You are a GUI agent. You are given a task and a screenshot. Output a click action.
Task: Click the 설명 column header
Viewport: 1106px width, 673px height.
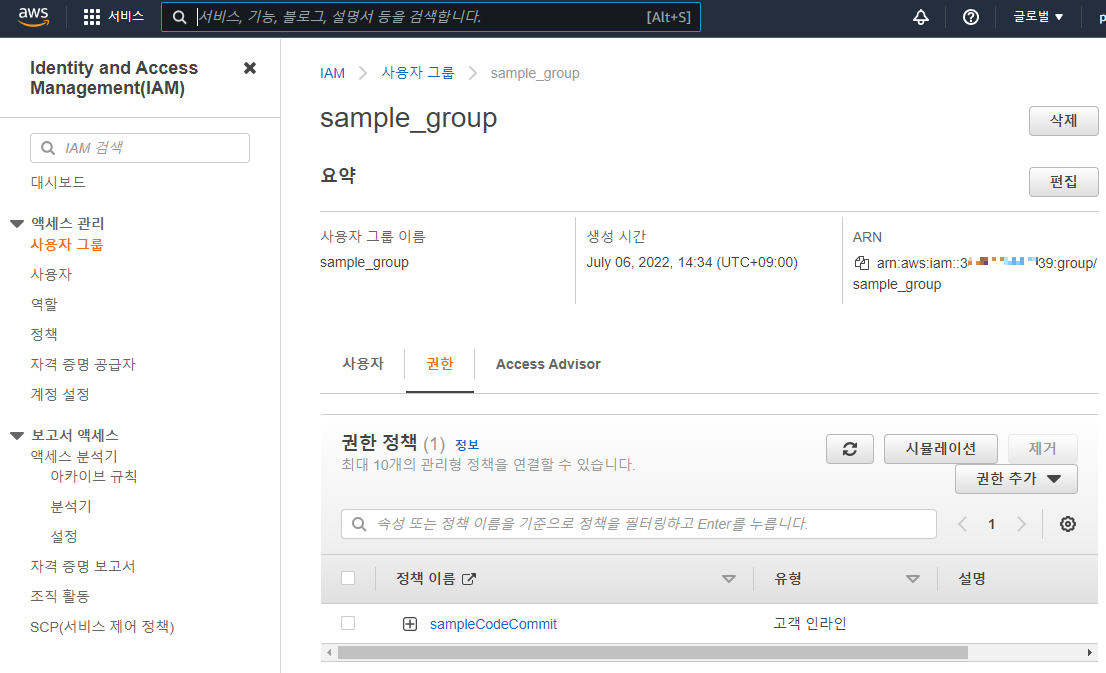point(972,579)
